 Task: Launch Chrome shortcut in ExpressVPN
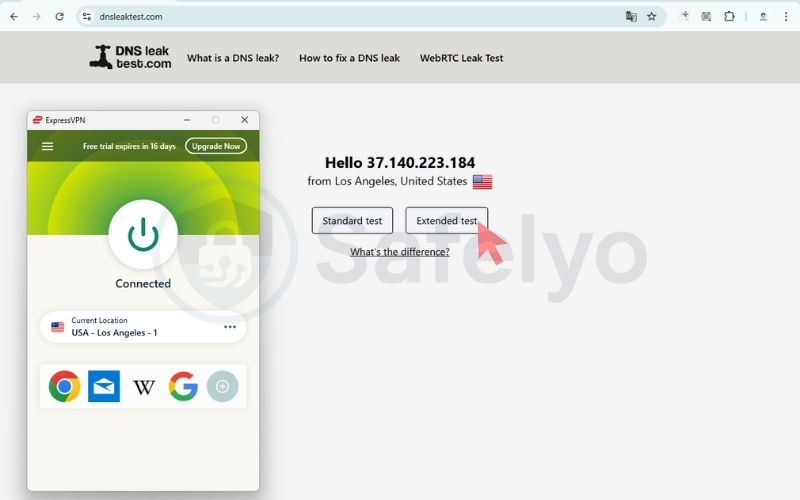(x=64, y=386)
